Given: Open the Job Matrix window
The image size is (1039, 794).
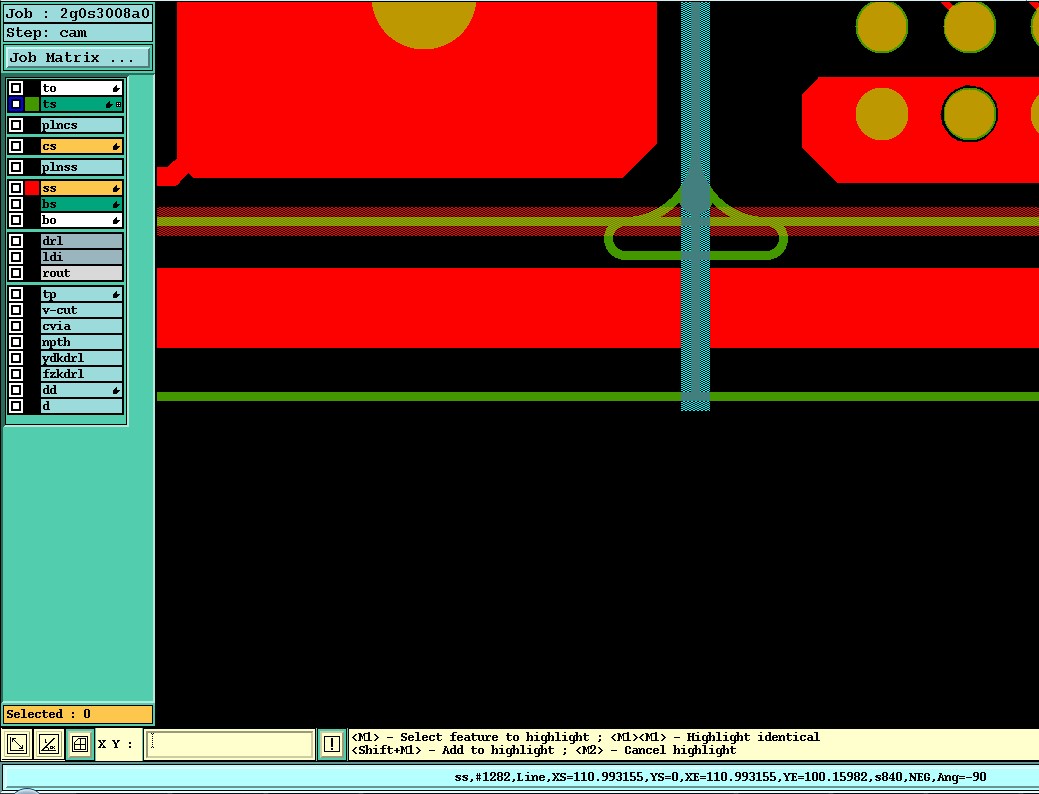Looking at the screenshot, I should tap(78, 58).
